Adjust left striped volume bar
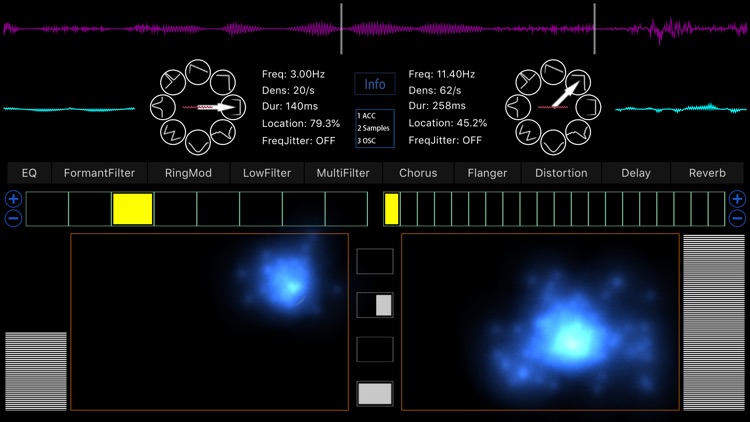This screenshot has height=422, width=750. tap(36, 371)
